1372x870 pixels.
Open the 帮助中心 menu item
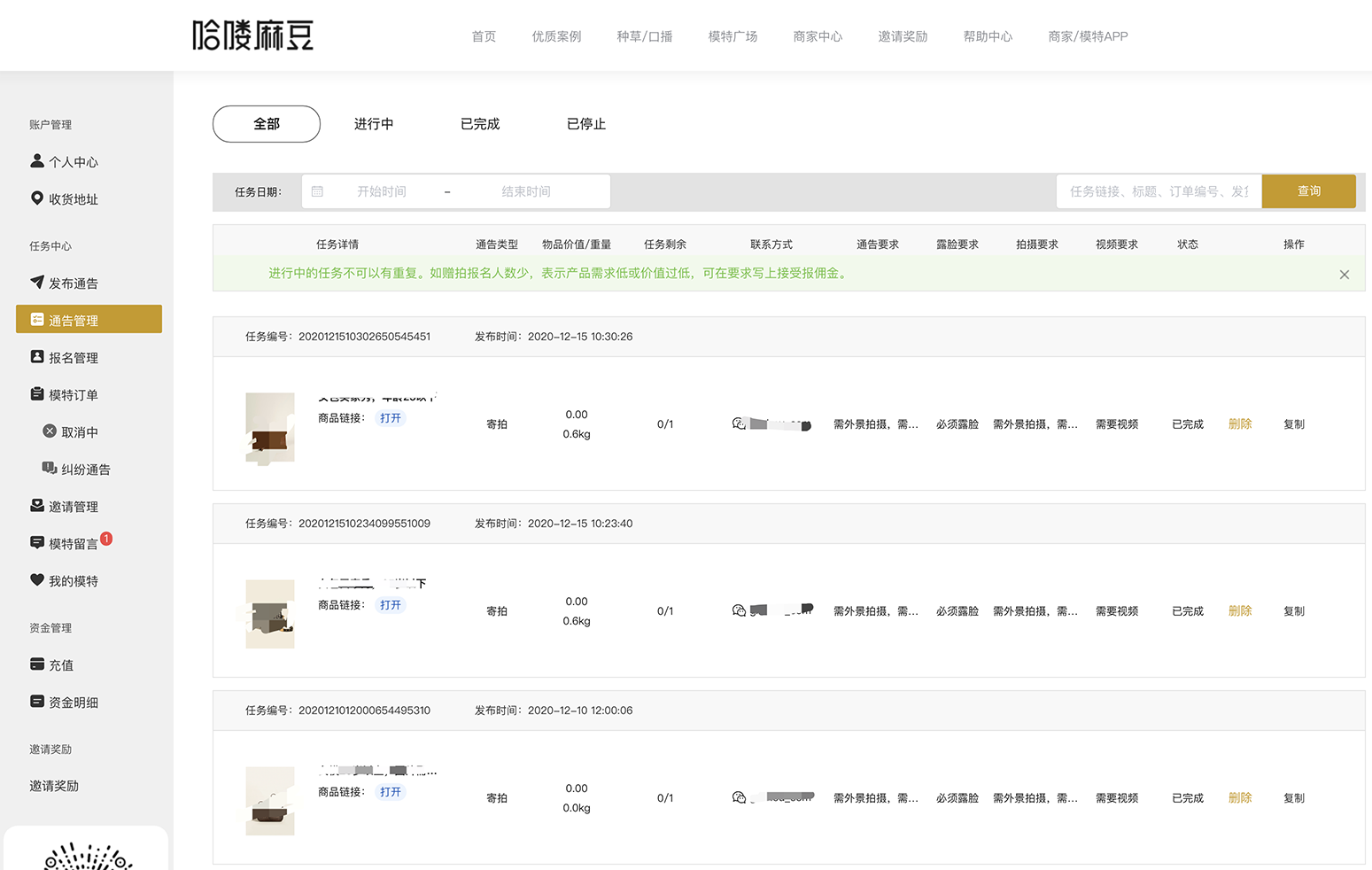pyautogui.click(x=988, y=36)
